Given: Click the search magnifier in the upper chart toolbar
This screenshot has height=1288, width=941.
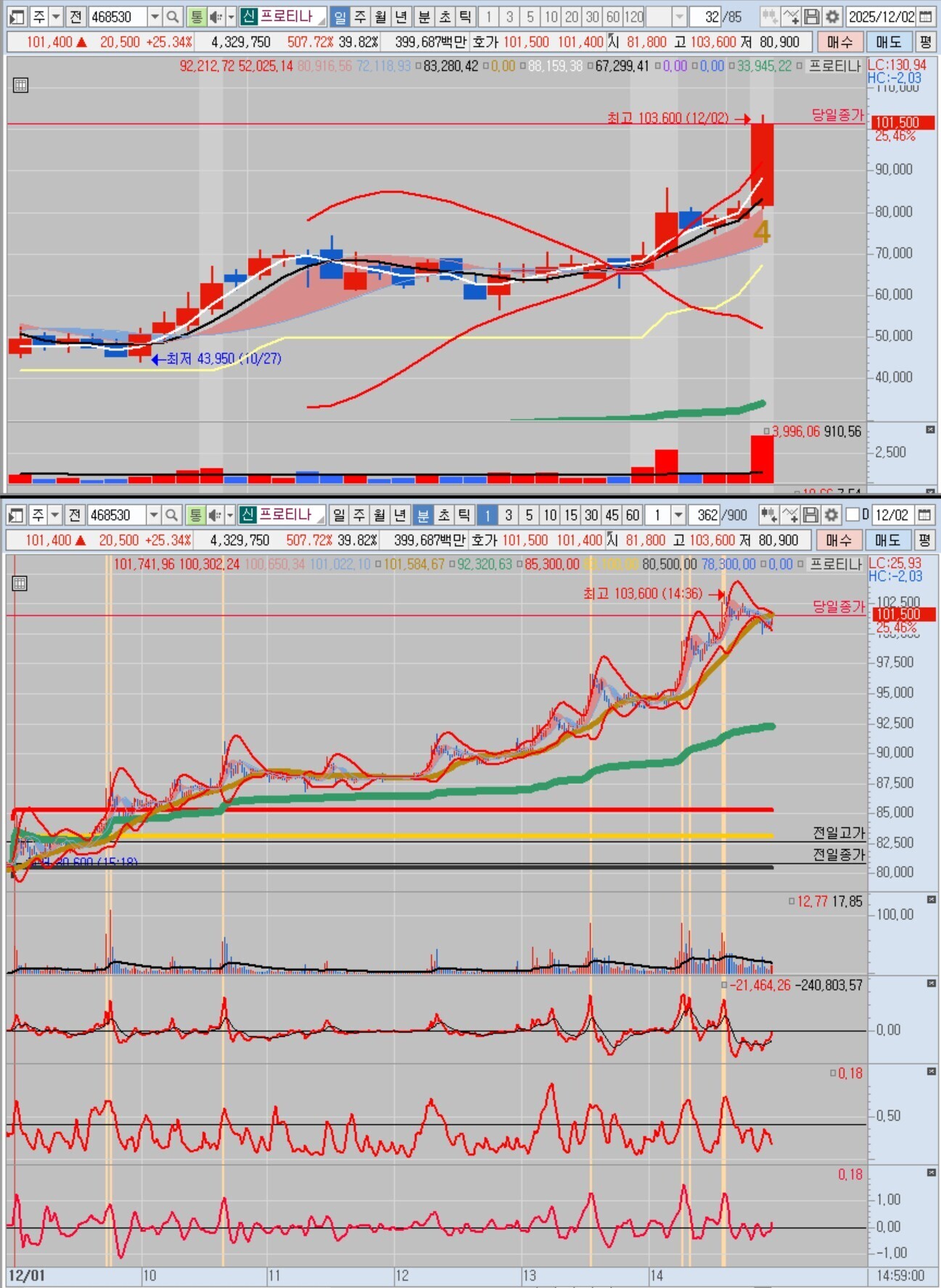Looking at the screenshot, I should tap(173, 17).
